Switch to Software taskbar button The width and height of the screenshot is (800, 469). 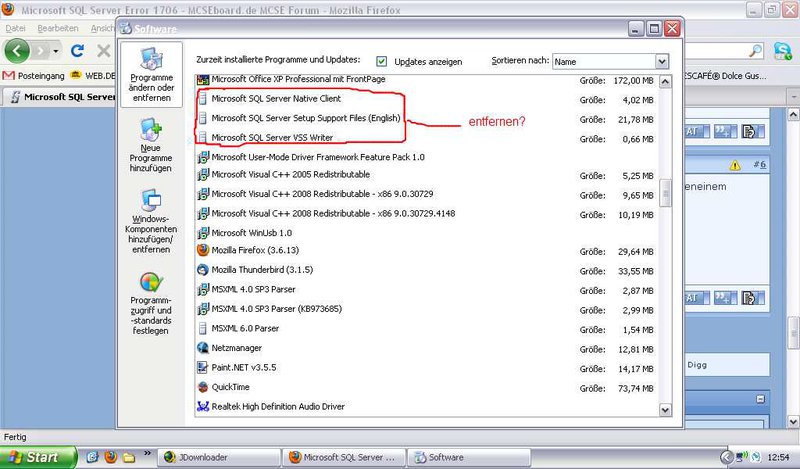(x=468, y=457)
